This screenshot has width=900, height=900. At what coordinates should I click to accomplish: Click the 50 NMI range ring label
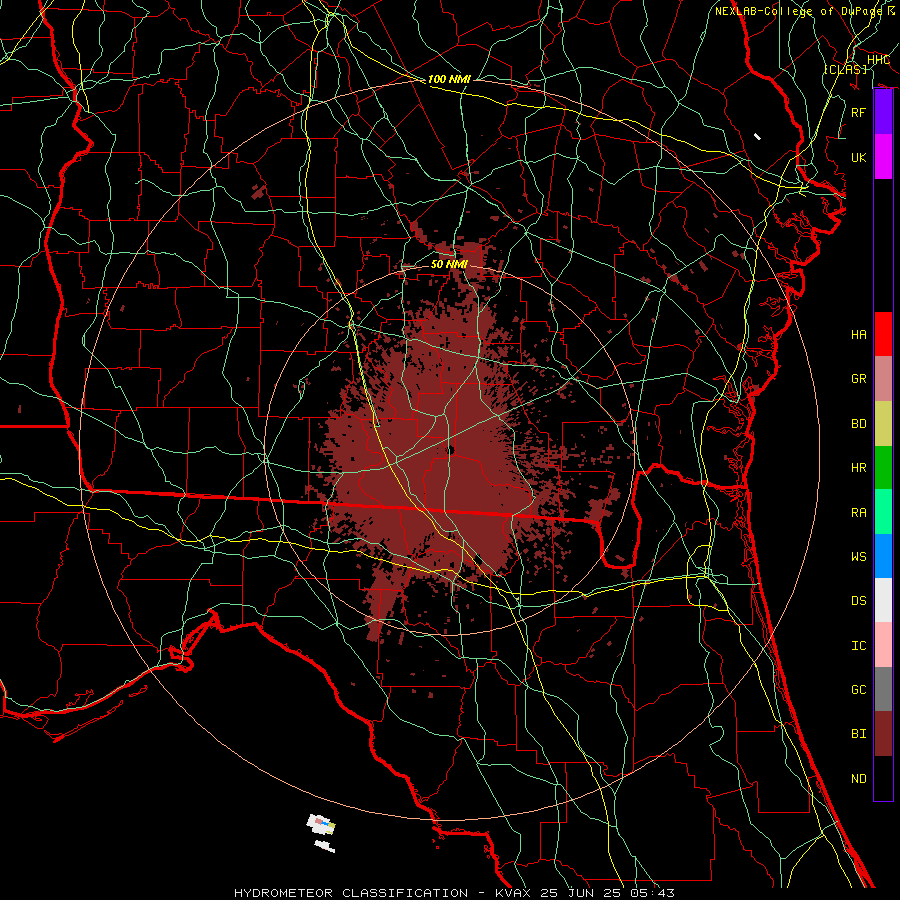click(x=449, y=264)
